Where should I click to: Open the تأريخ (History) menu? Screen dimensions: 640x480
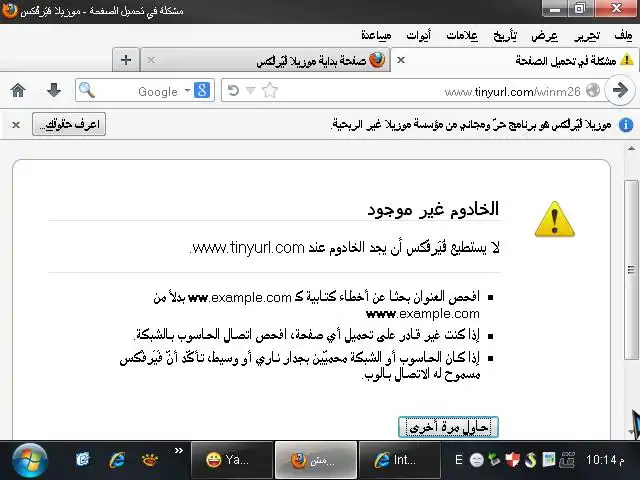pyautogui.click(x=505, y=36)
